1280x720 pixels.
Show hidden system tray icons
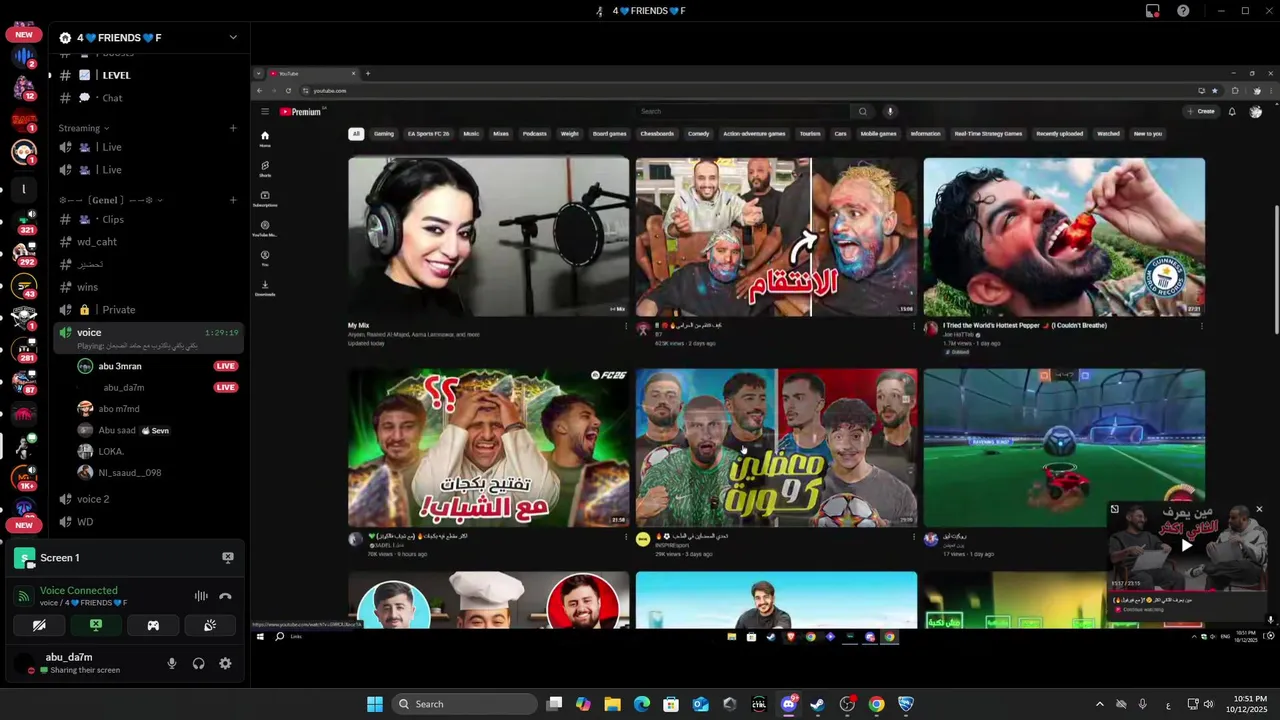(x=1099, y=704)
